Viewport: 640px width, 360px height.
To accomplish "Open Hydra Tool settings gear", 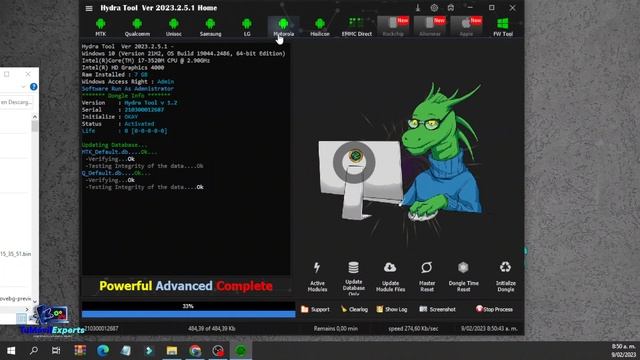I will click(x=434, y=8).
